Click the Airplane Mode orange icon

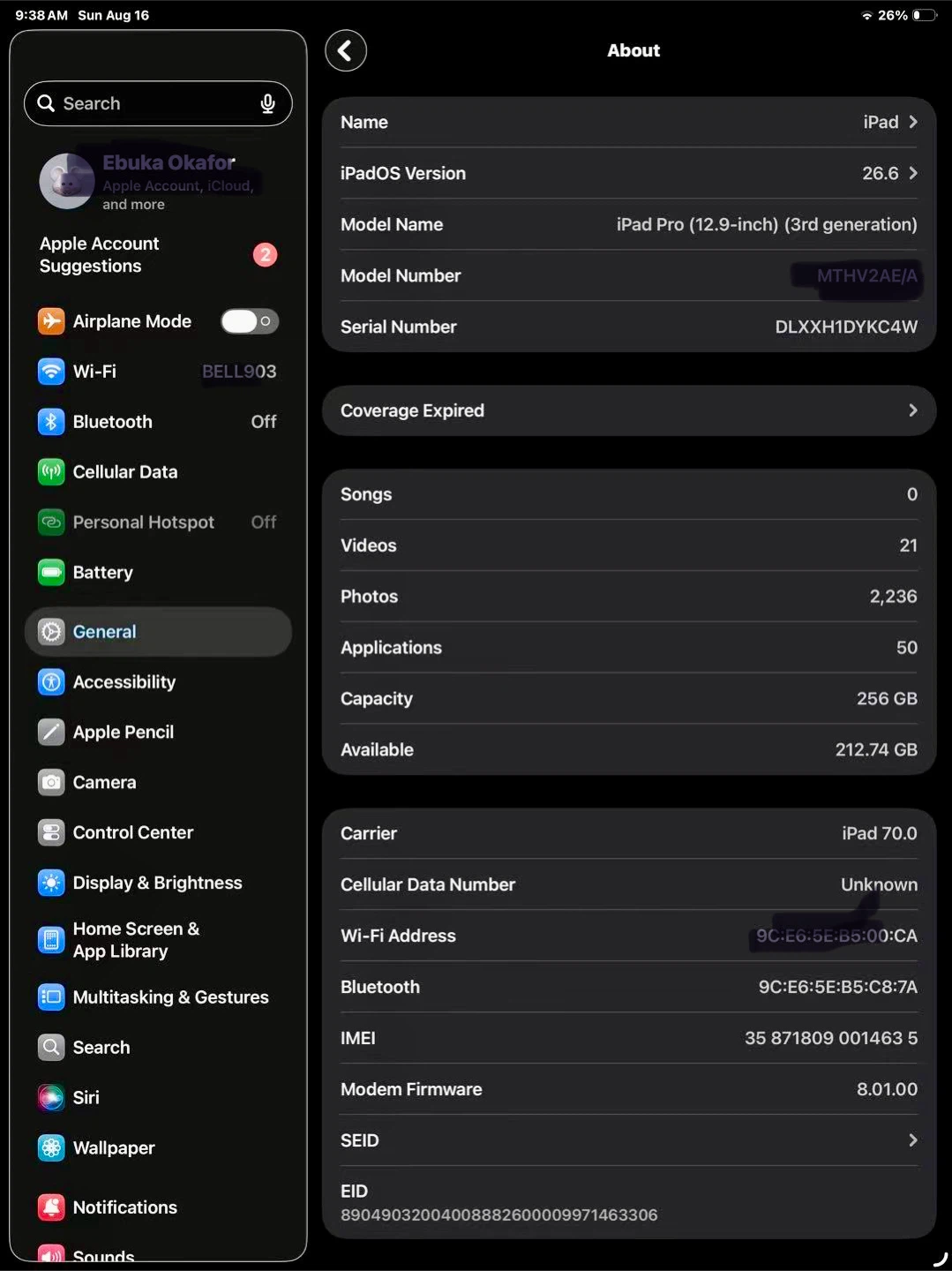[51, 321]
